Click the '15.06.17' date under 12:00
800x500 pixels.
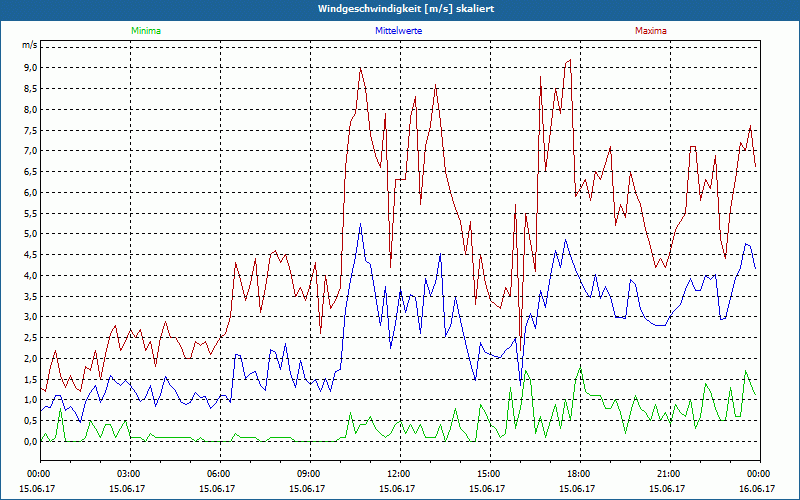click(x=397, y=489)
